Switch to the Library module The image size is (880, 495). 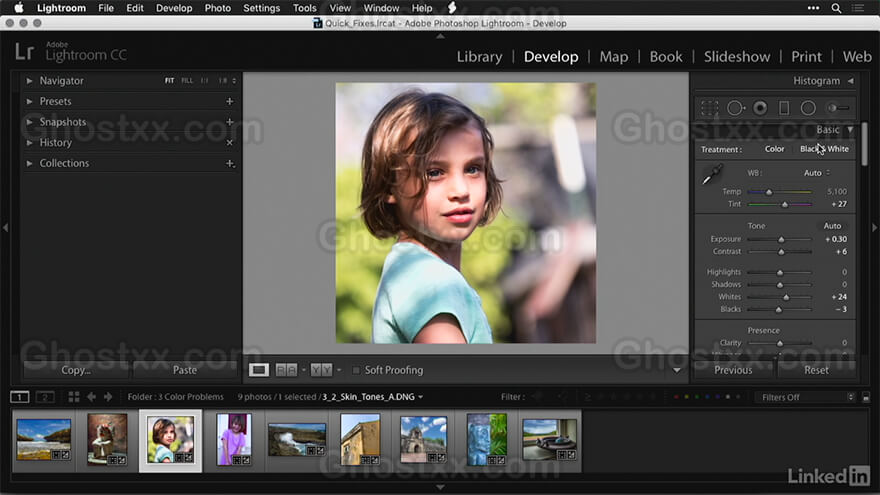(x=479, y=57)
